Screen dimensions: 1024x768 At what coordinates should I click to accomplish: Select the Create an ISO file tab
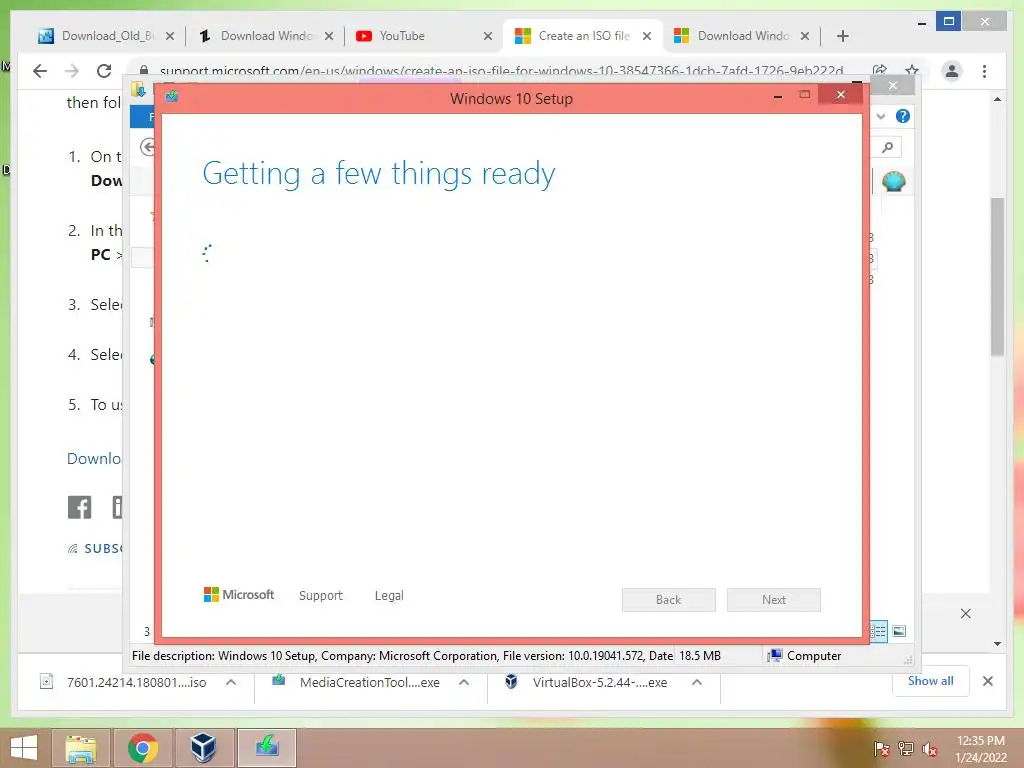pos(584,36)
